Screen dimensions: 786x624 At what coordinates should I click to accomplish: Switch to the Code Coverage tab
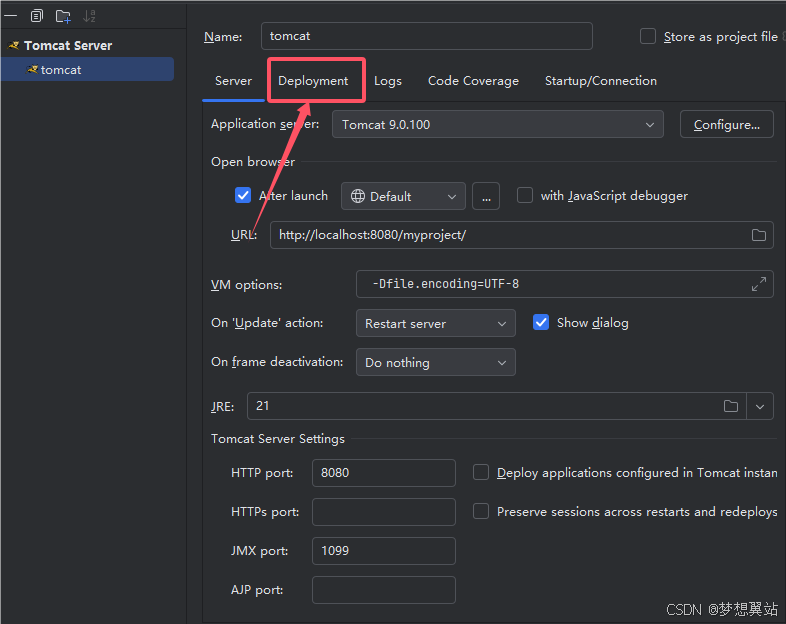click(x=473, y=81)
